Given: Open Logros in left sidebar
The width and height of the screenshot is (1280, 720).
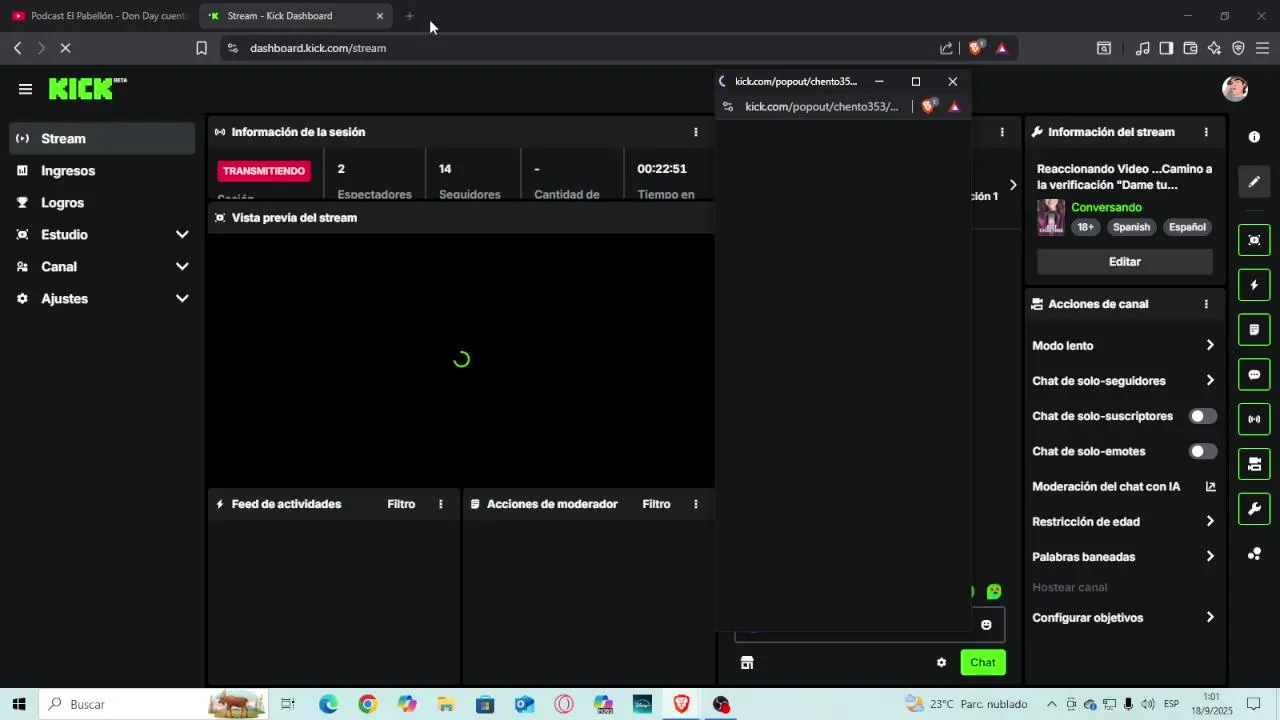Looking at the screenshot, I should pos(102,203).
